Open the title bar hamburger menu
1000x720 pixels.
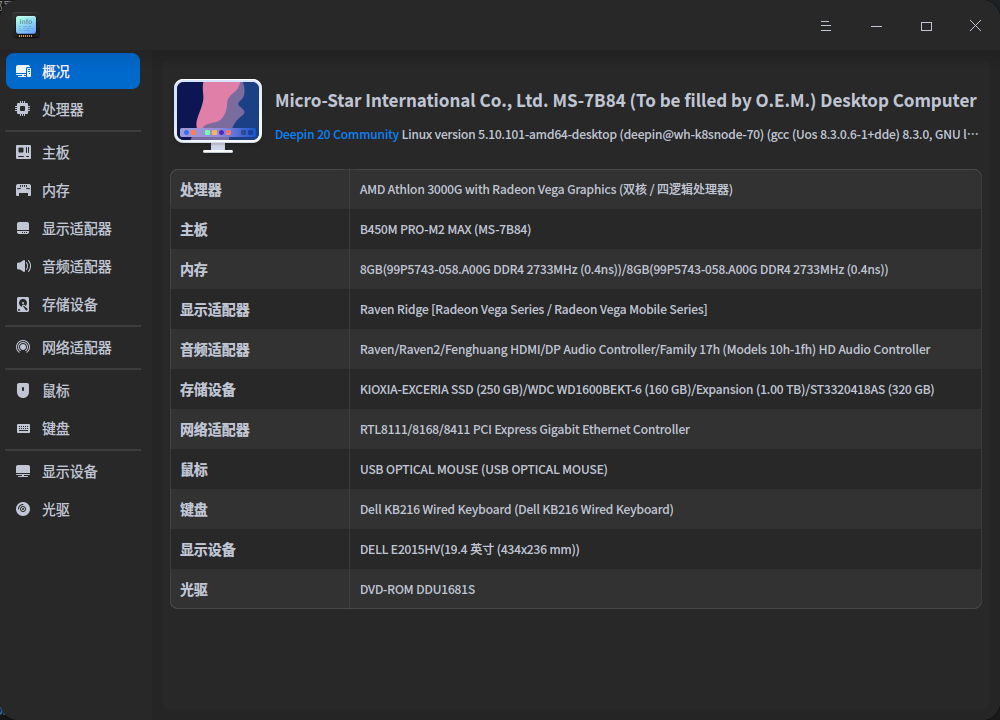click(826, 26)
